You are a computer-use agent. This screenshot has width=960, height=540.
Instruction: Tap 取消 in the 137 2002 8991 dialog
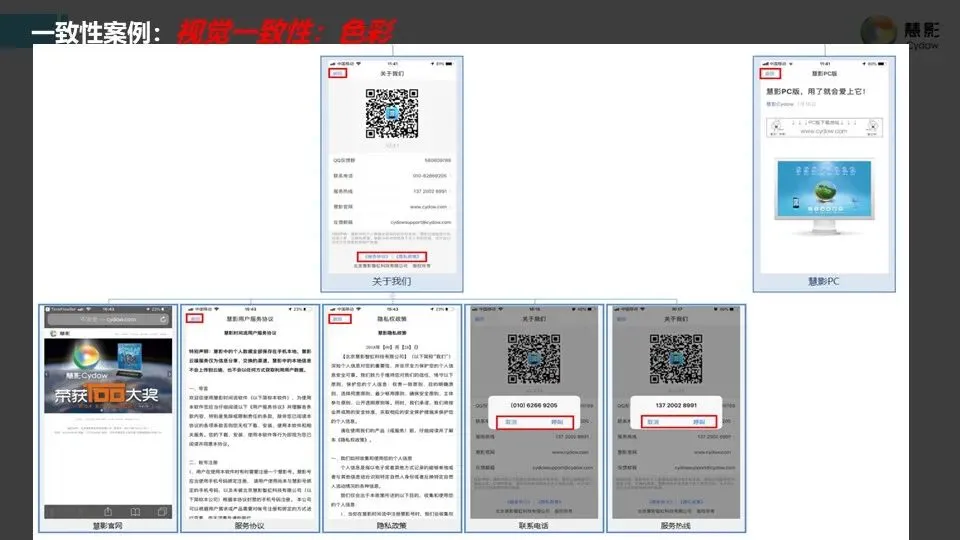(x=653, y=422)
